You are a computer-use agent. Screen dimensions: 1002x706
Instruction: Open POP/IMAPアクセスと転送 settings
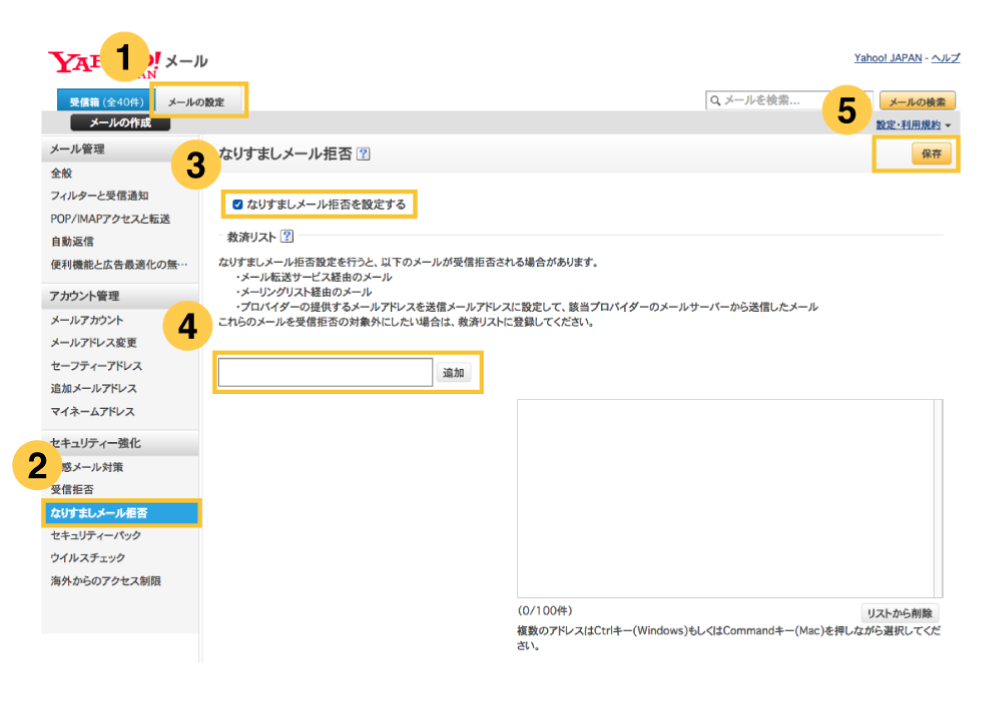(110, 219)
